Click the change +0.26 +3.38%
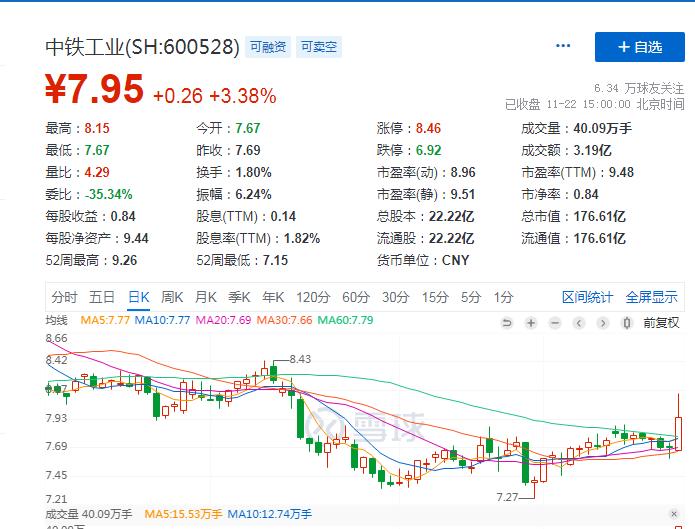The width and height of the screenshot is (695, 529). tap(215, 96)
